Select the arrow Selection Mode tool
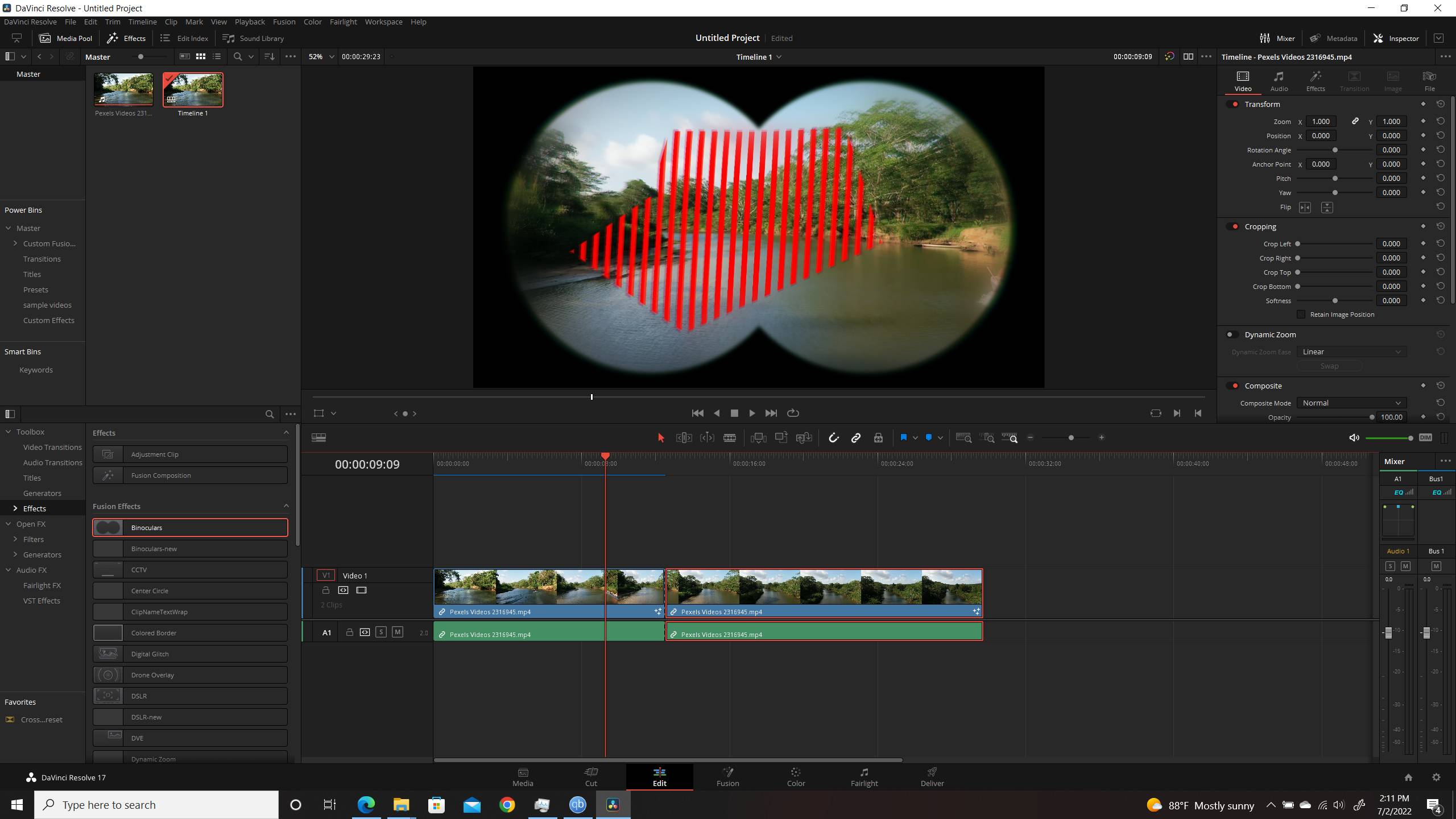 [660, 437]
